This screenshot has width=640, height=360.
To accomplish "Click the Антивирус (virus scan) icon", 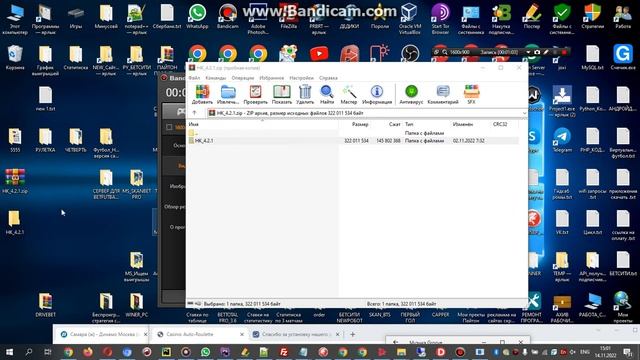I will [411, 95].
